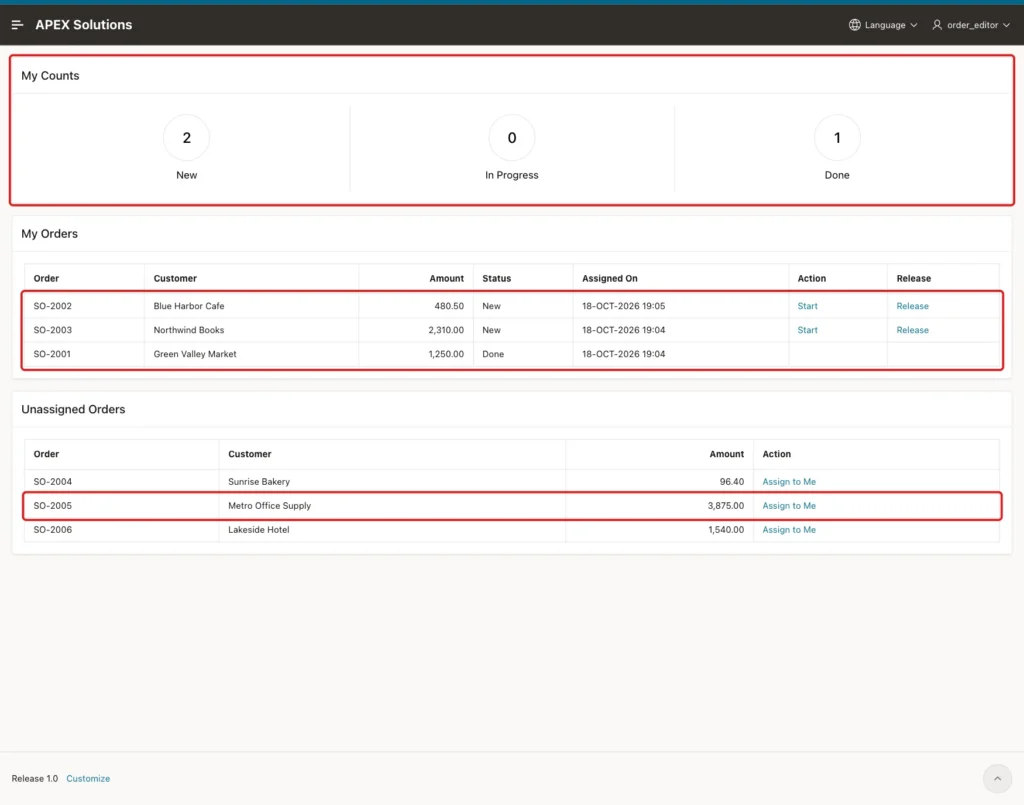This screenshot has width=1024, height=805.
Task: Start order SO-2002
Action: [x=807, y=306]
